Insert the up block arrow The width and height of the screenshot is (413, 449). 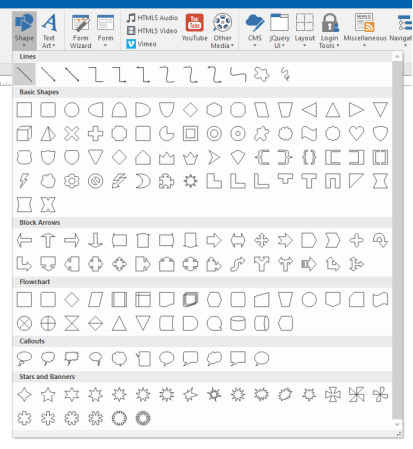[x=48, y=240]
